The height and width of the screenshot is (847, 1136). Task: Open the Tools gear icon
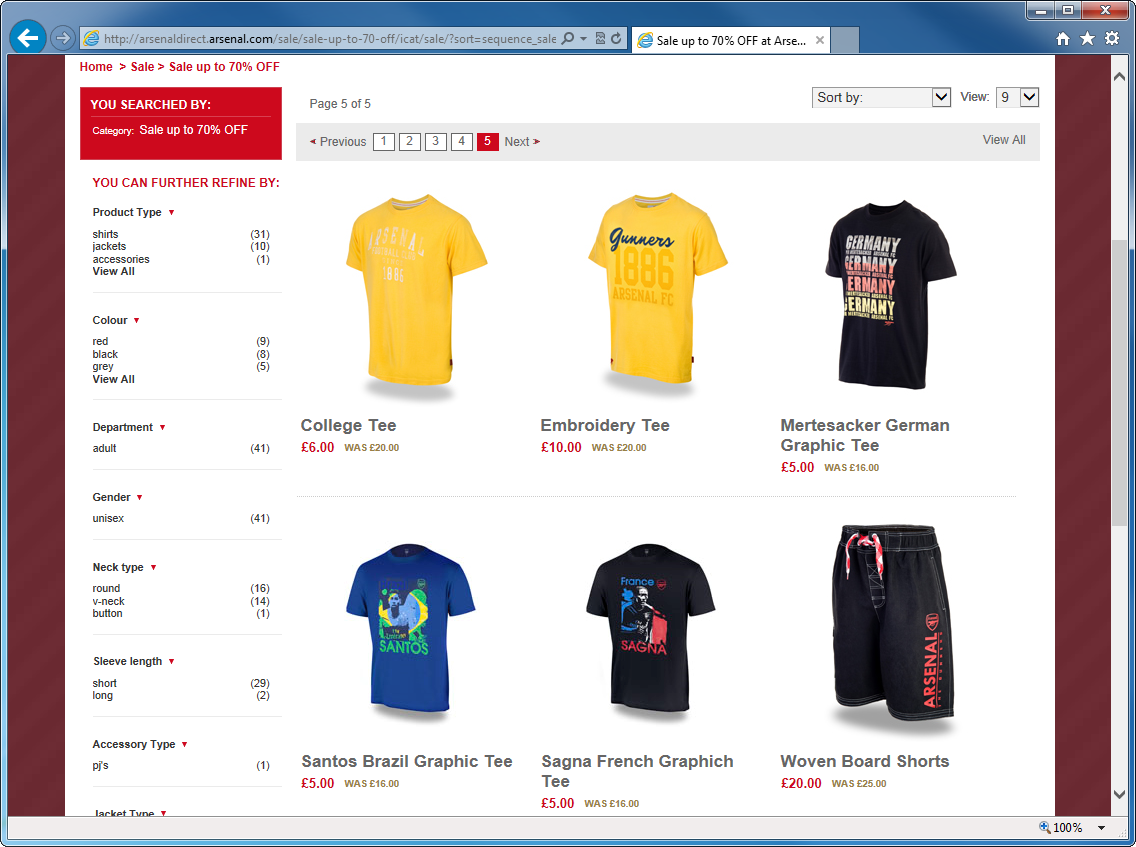point(1112,38)
